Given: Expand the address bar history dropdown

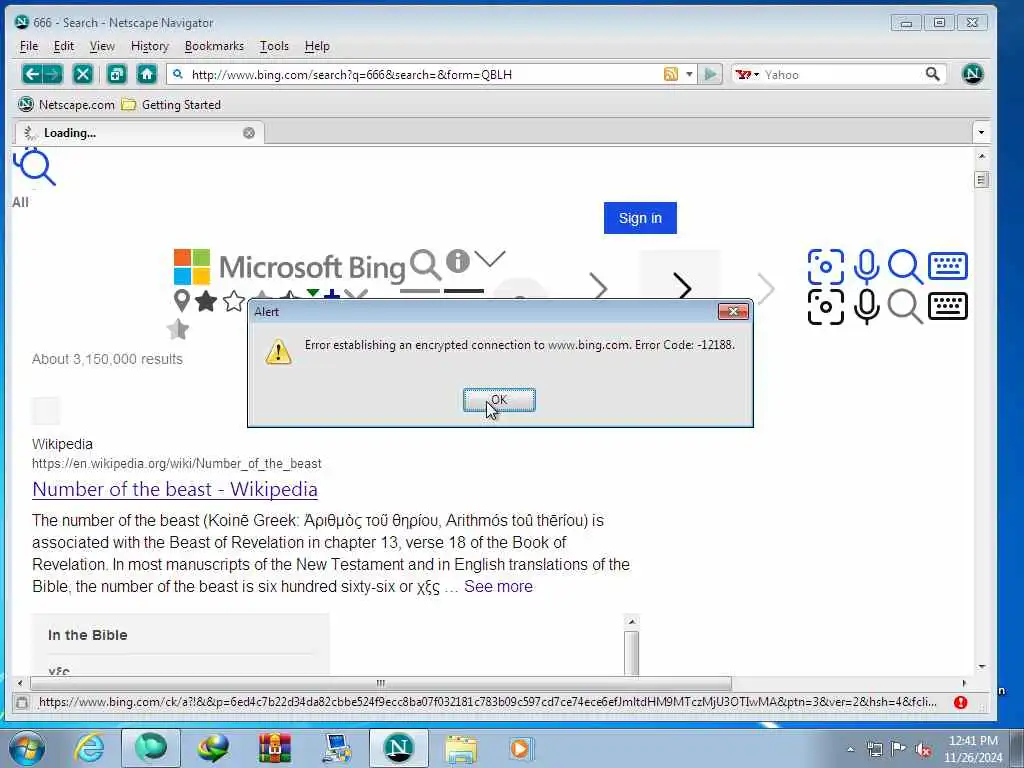Looking at the screenshot, I should tap(689, 74).
